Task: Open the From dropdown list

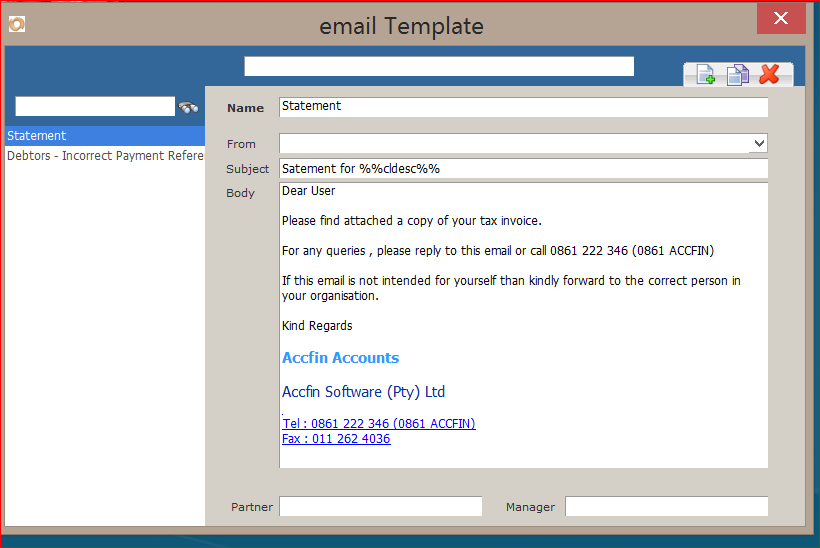Action: [758, 144]
